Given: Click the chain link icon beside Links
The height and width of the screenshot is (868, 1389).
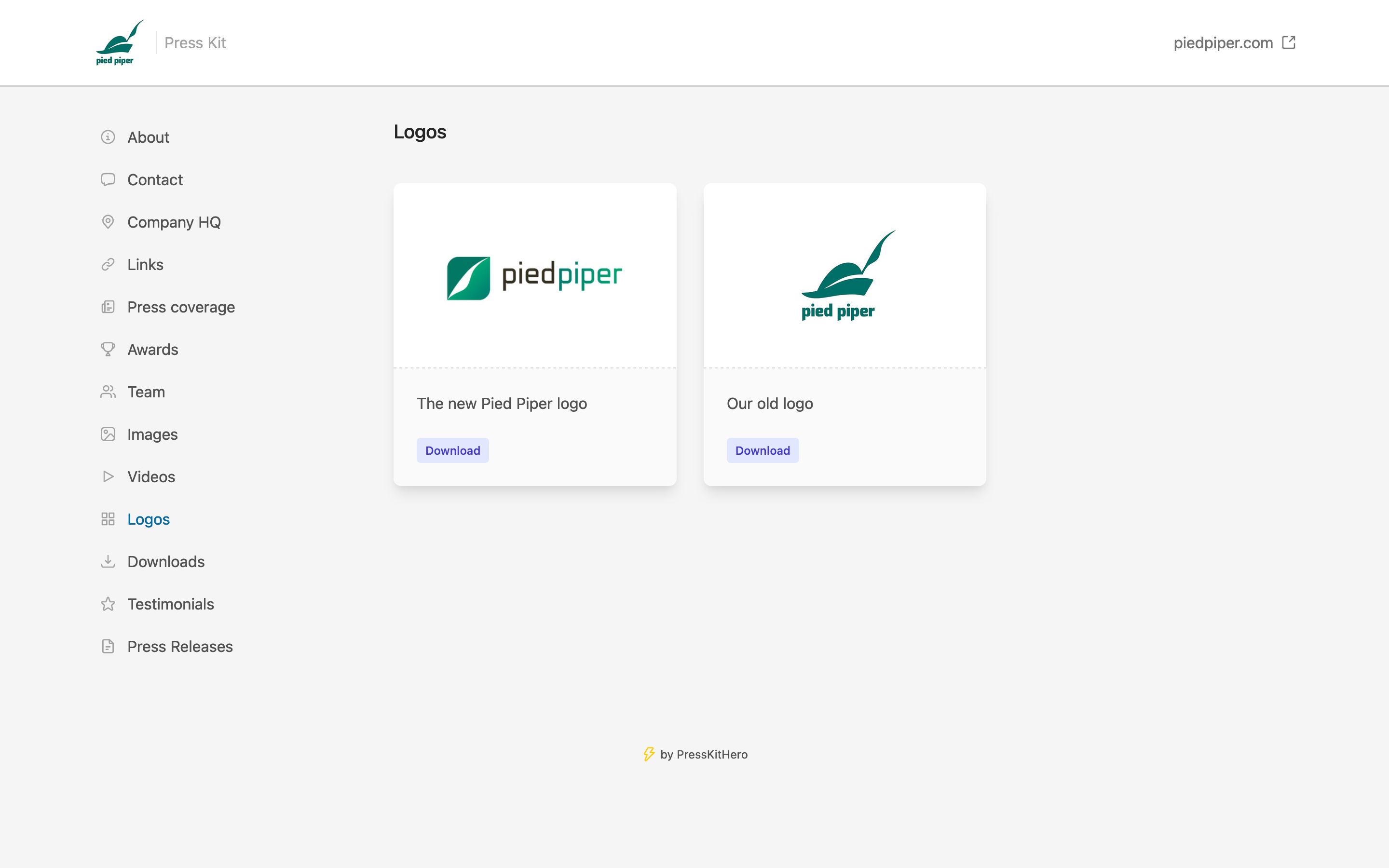Looking at the screenshot, I should [x=108, y=265].
